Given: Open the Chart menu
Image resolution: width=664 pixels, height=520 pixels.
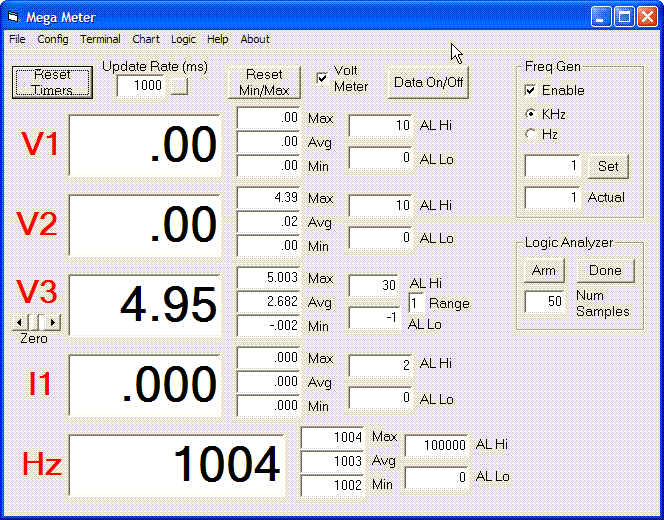Looking at the screenshot, I should click(x=146, y=39).
